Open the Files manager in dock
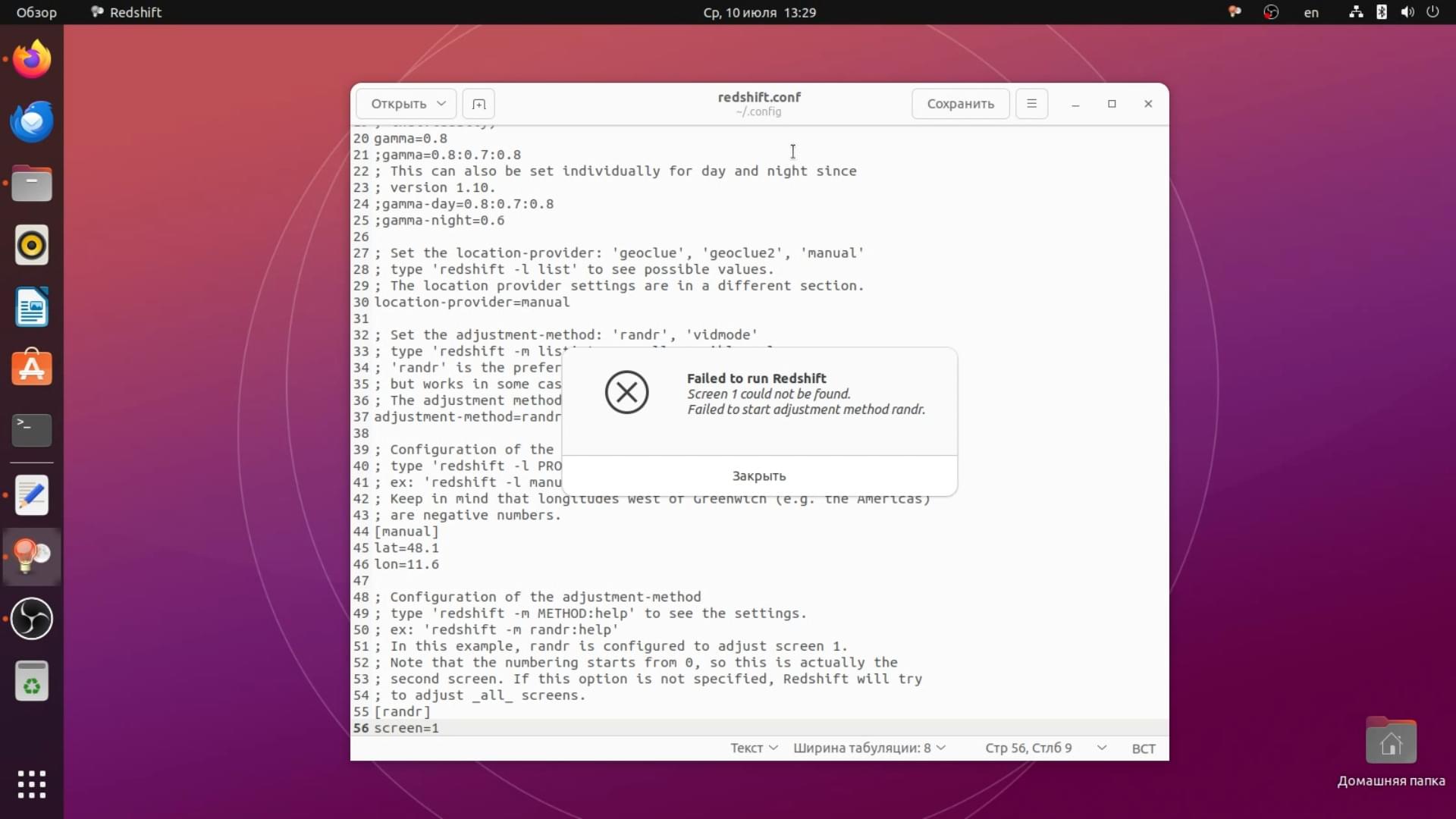The image size is (1456, 819). (x=32, y=184)
